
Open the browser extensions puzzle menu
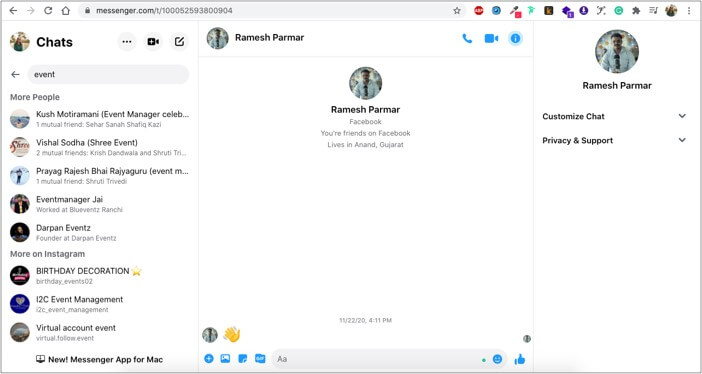[x=636, y=10]
